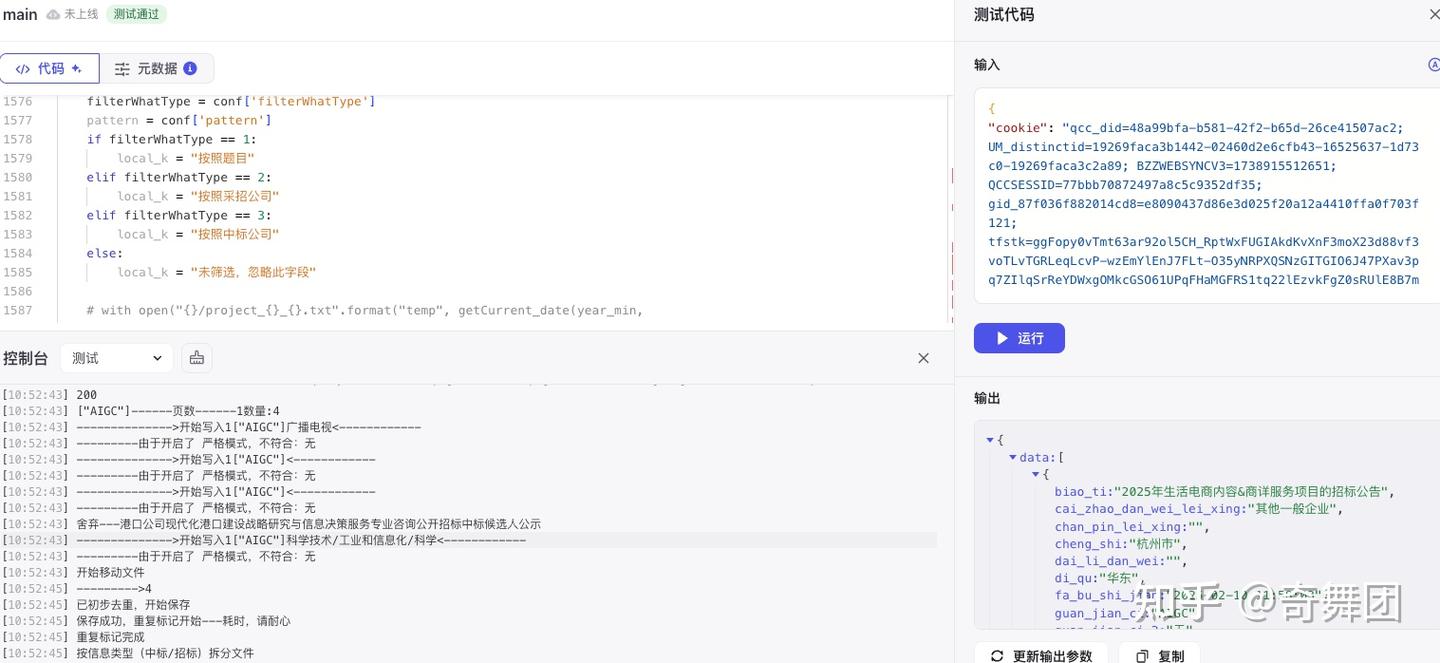Viewport: 1440px width, 663px height.
Task: Click the </> code icon on 代码 tab
Action: 22,68
